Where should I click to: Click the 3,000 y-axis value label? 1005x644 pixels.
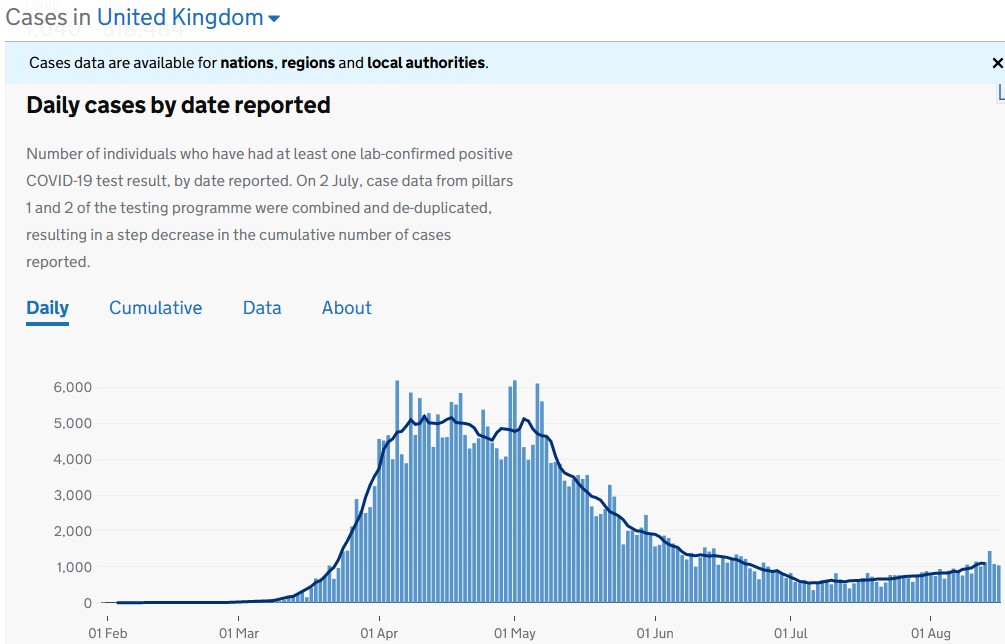[73, 495]
